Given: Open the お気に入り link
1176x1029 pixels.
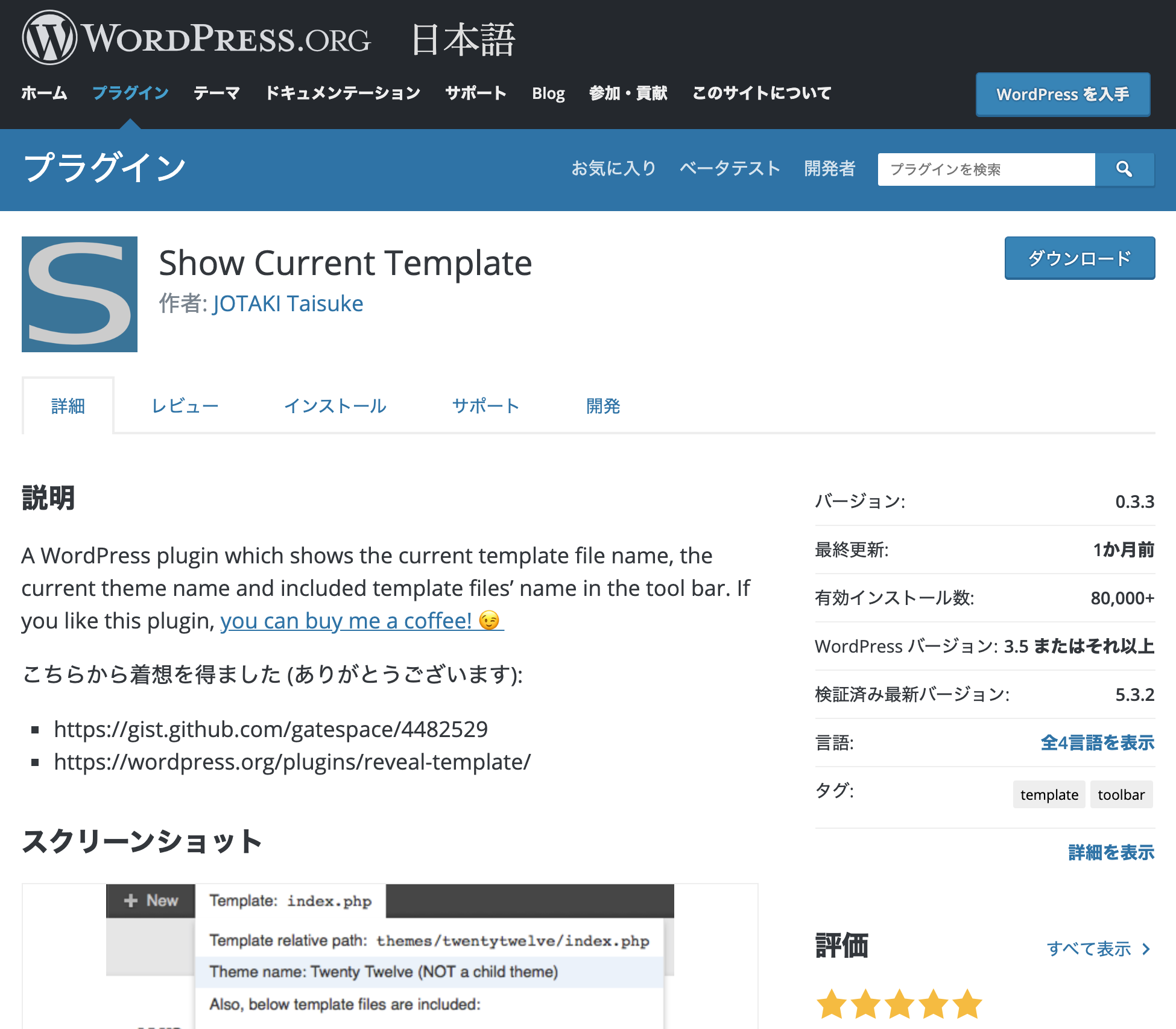Looking at the screenshot, I should (613, 168).
